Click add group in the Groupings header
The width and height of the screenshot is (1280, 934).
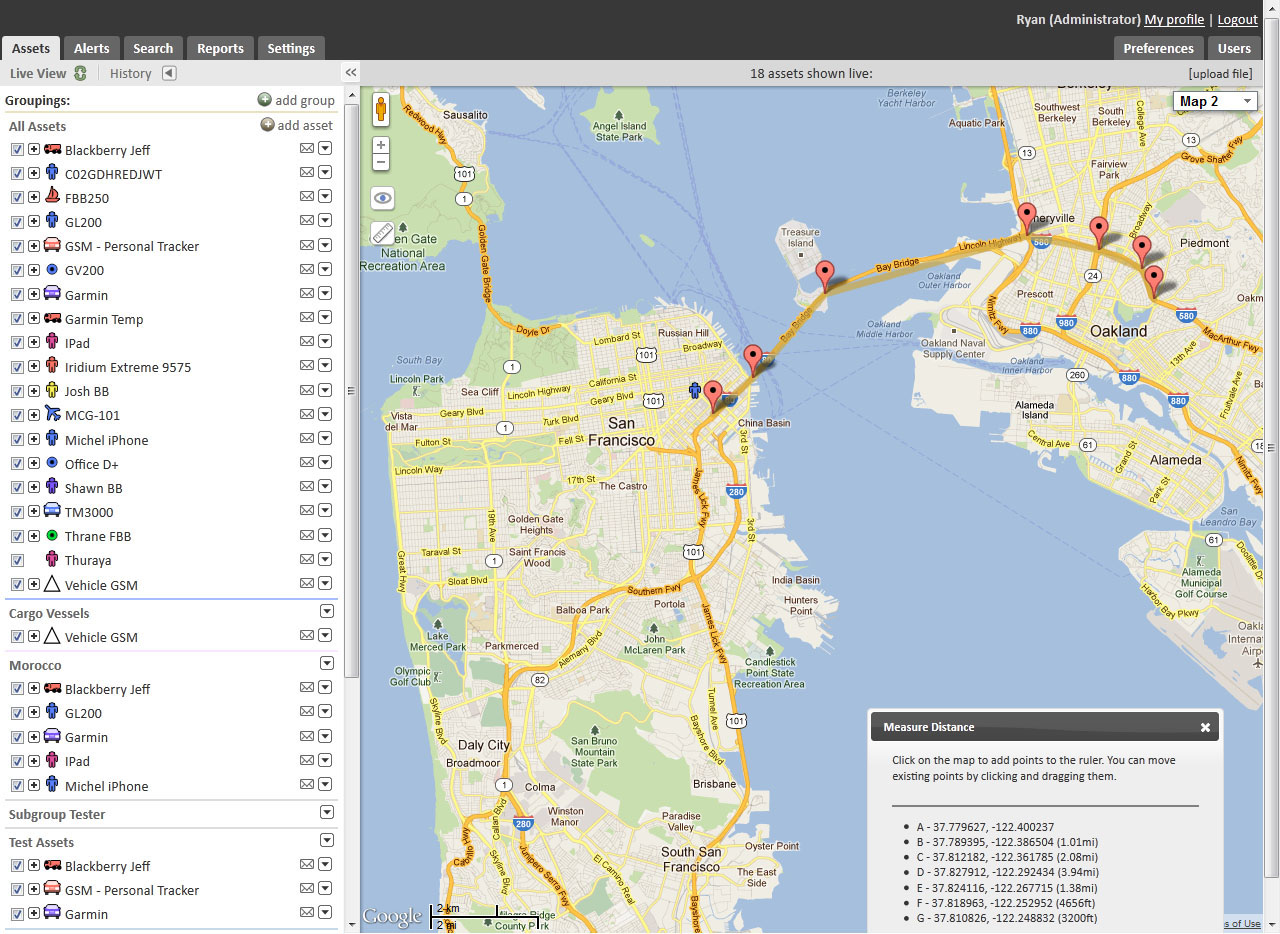[x=296, y=100]
